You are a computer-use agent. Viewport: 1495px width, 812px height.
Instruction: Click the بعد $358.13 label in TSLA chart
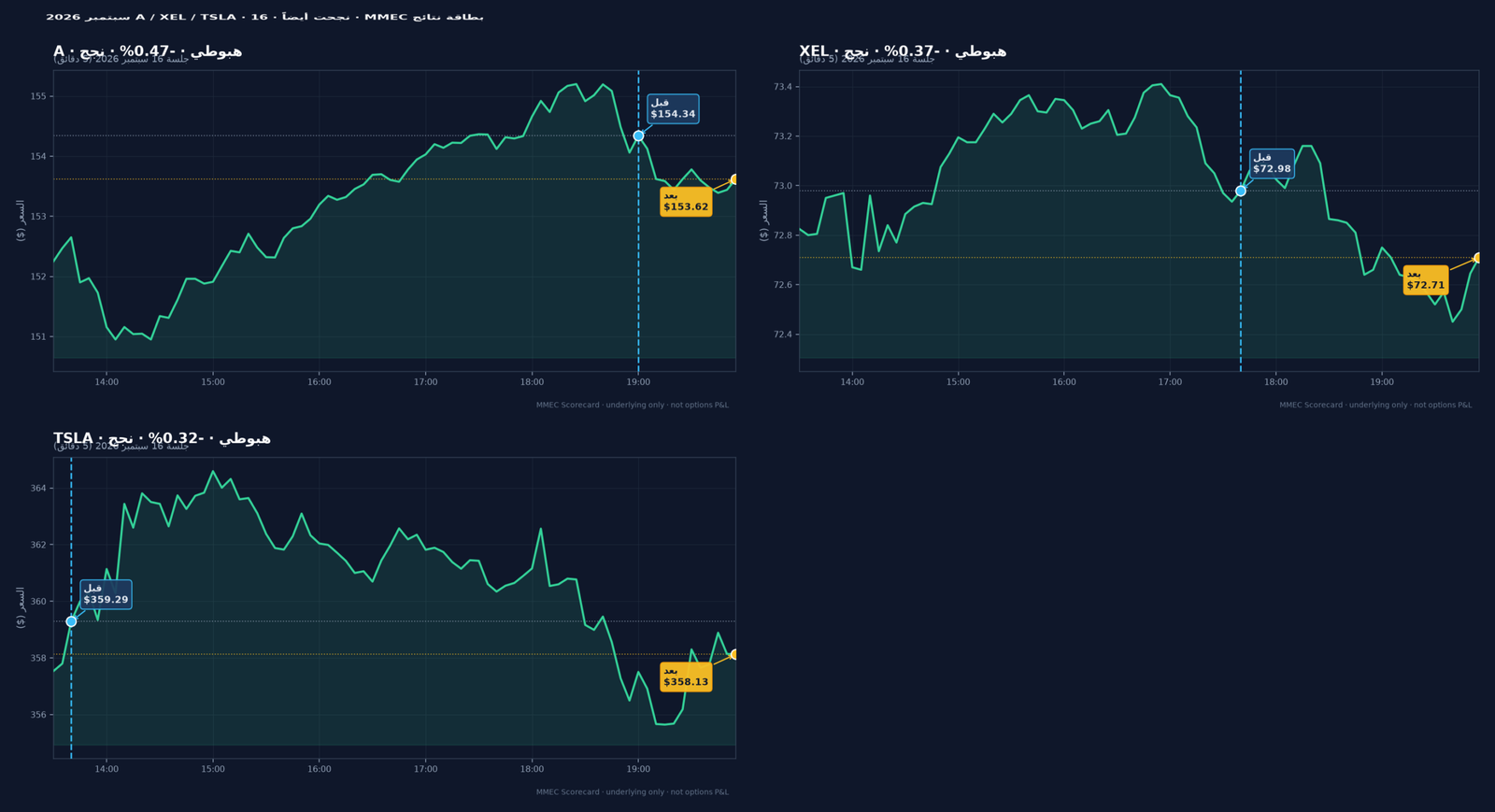pyautogui.click(x=686, y=677)
